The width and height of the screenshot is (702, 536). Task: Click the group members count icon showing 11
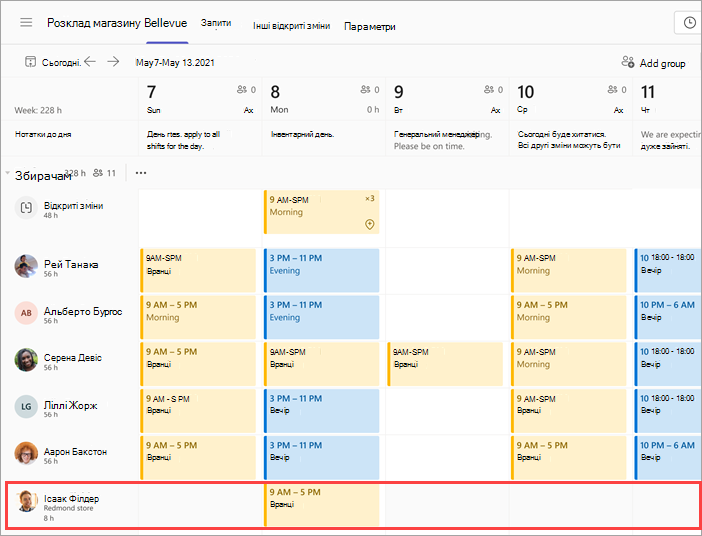click(x=98, y=173)
